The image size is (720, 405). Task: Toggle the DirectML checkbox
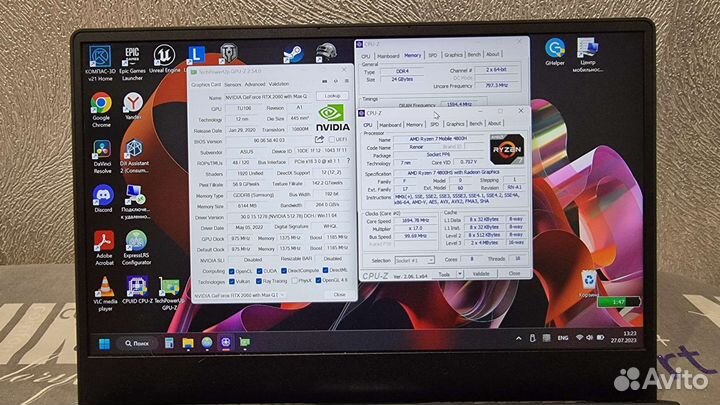click(325, 270)
